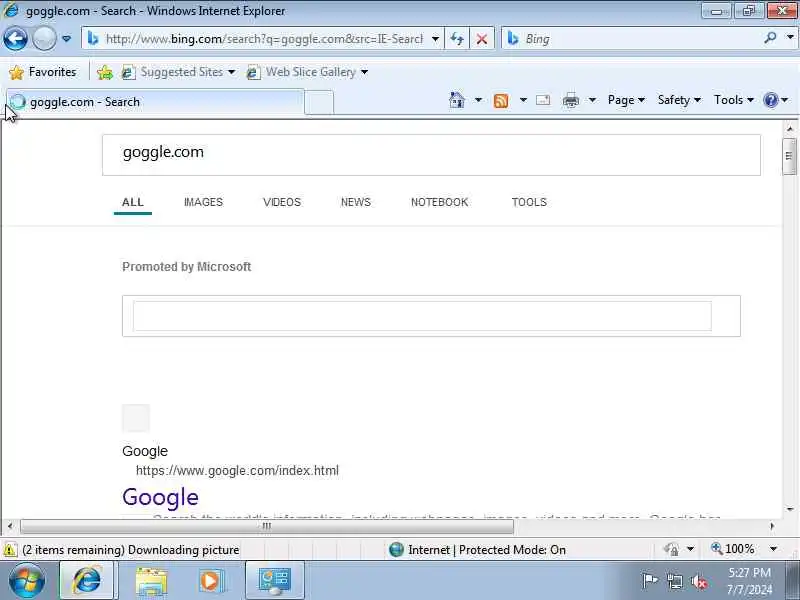Open the Page menu

coord(626,100)
